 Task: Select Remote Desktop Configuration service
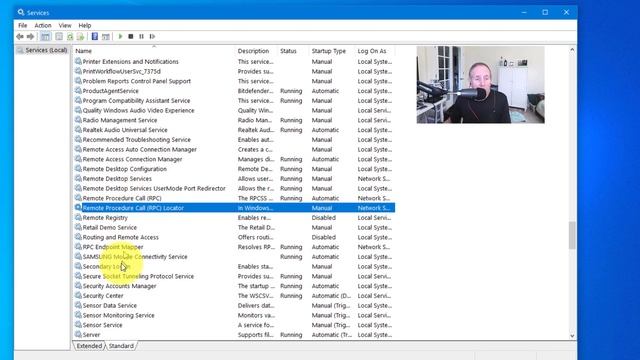[124, 169]
